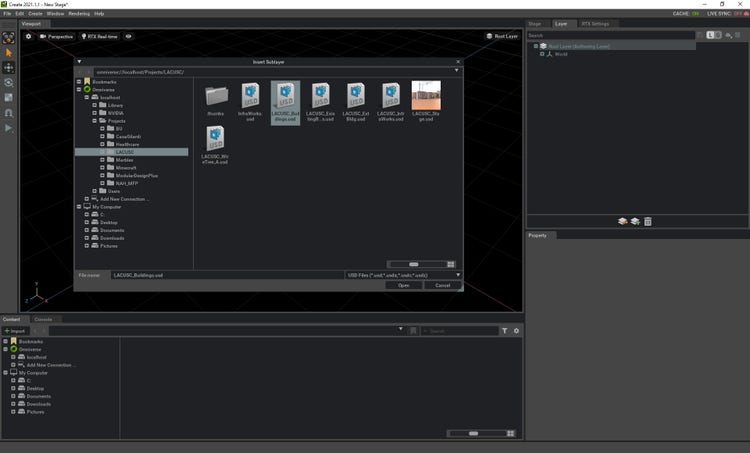The width and height of the screenshot is (750, 453).
Task: Open the Edit menu
Action: point(20,13)
